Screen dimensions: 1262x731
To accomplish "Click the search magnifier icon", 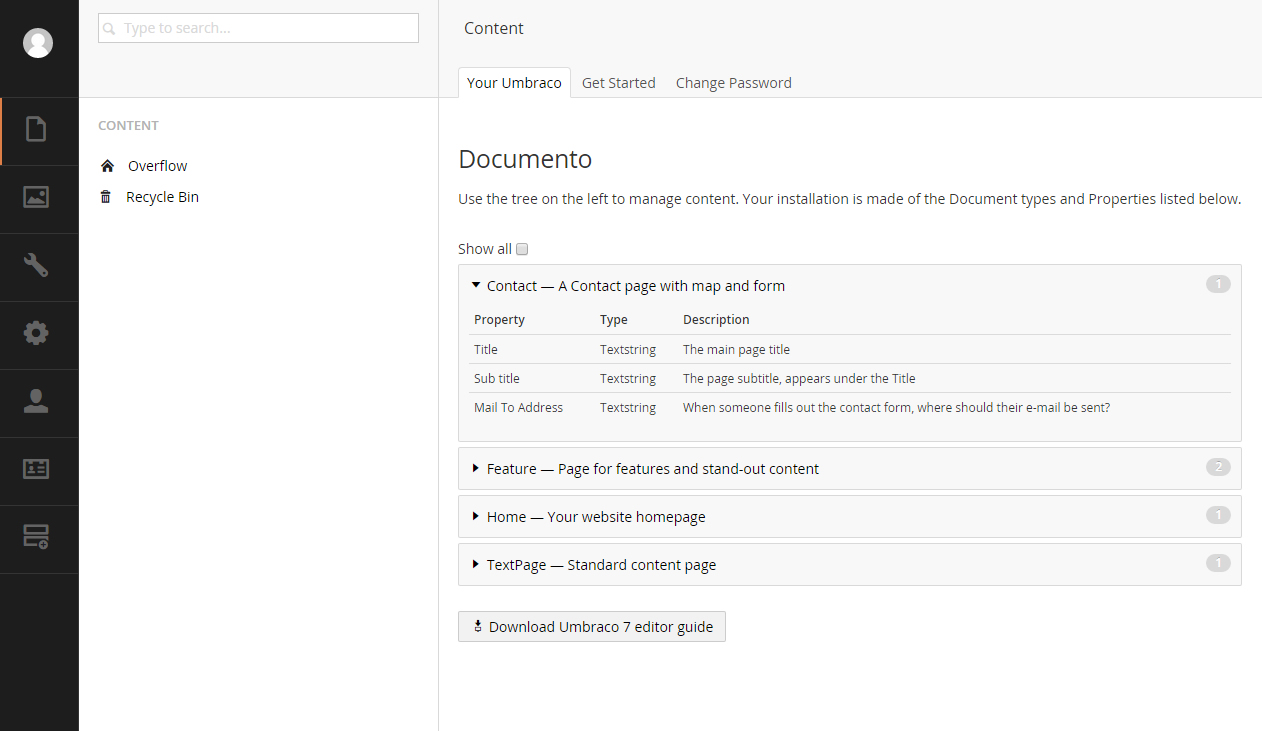I will click(110, 29).
